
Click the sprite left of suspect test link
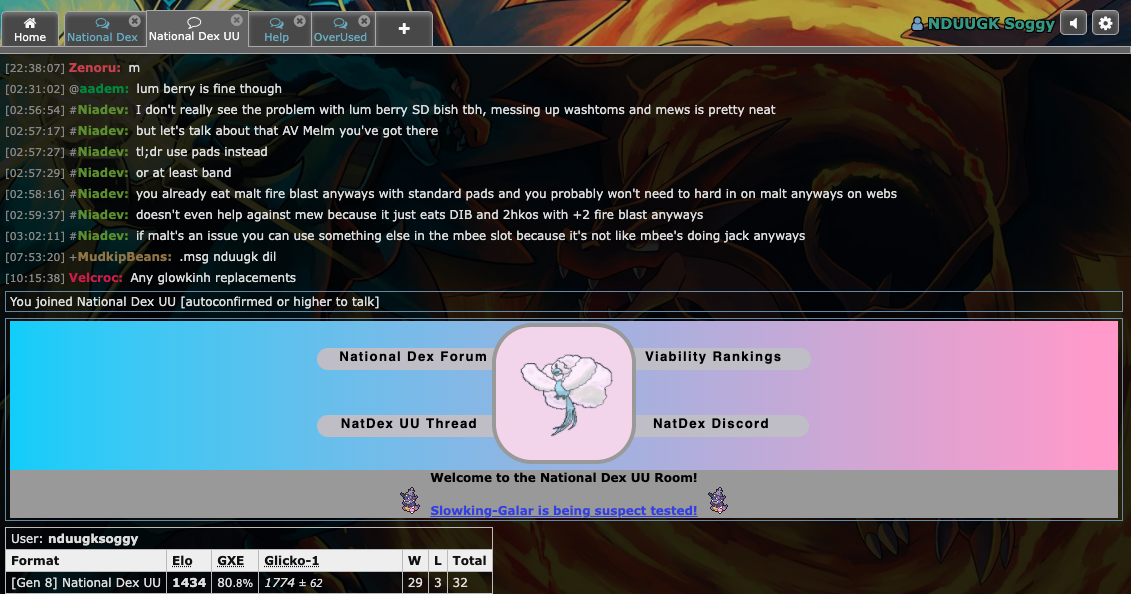[410, 500]
